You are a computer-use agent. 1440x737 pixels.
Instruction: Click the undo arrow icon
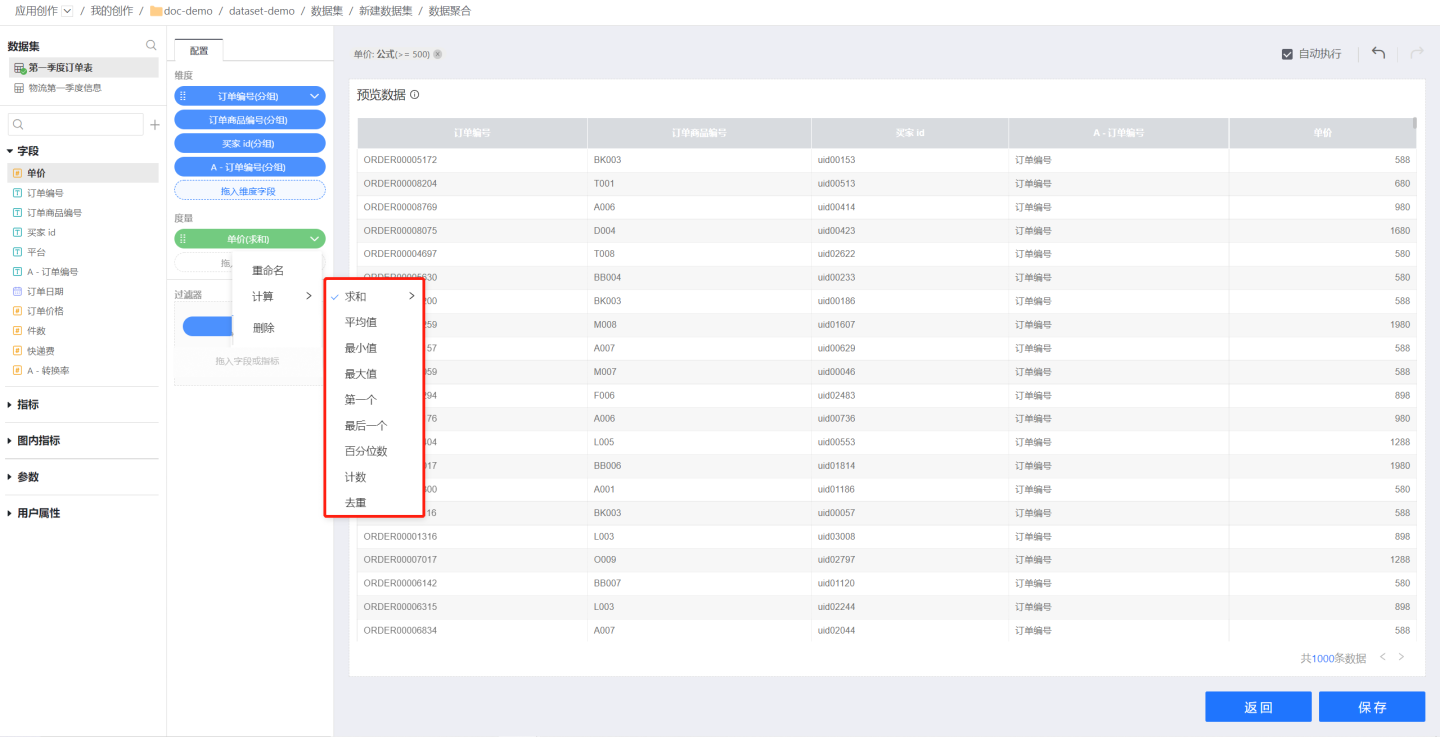[x=1378, y=54]
